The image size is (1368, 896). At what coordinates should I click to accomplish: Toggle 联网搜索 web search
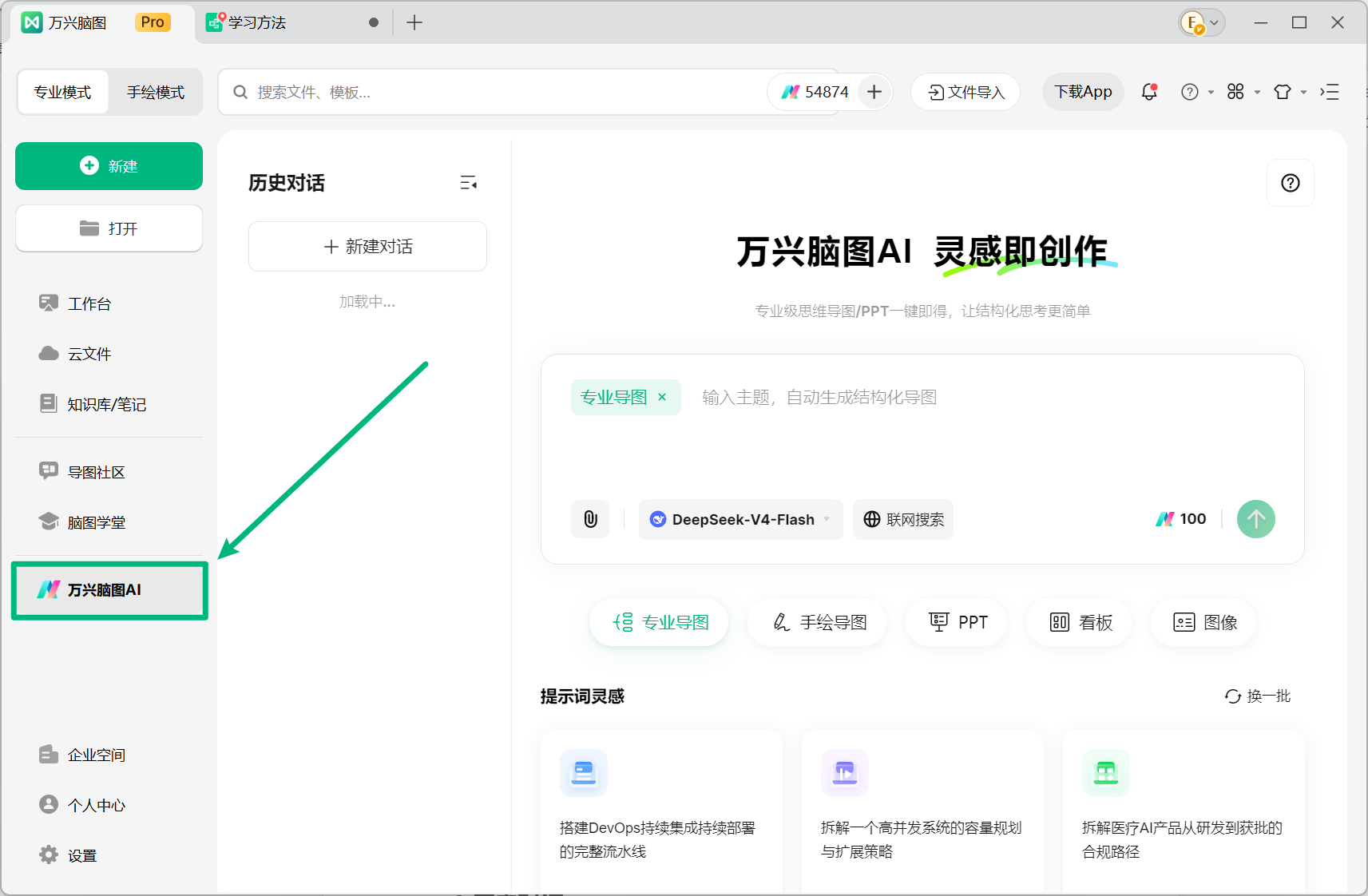coord(903,519)
